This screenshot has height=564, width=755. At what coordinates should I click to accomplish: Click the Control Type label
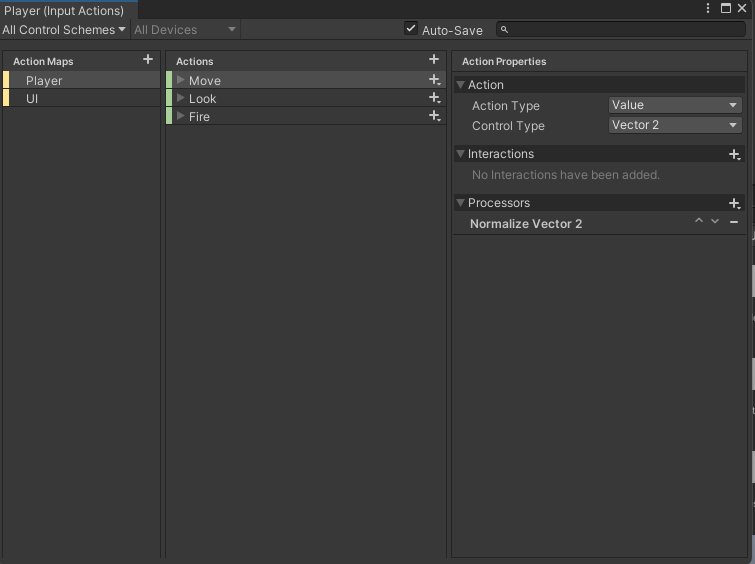[508, 126]
